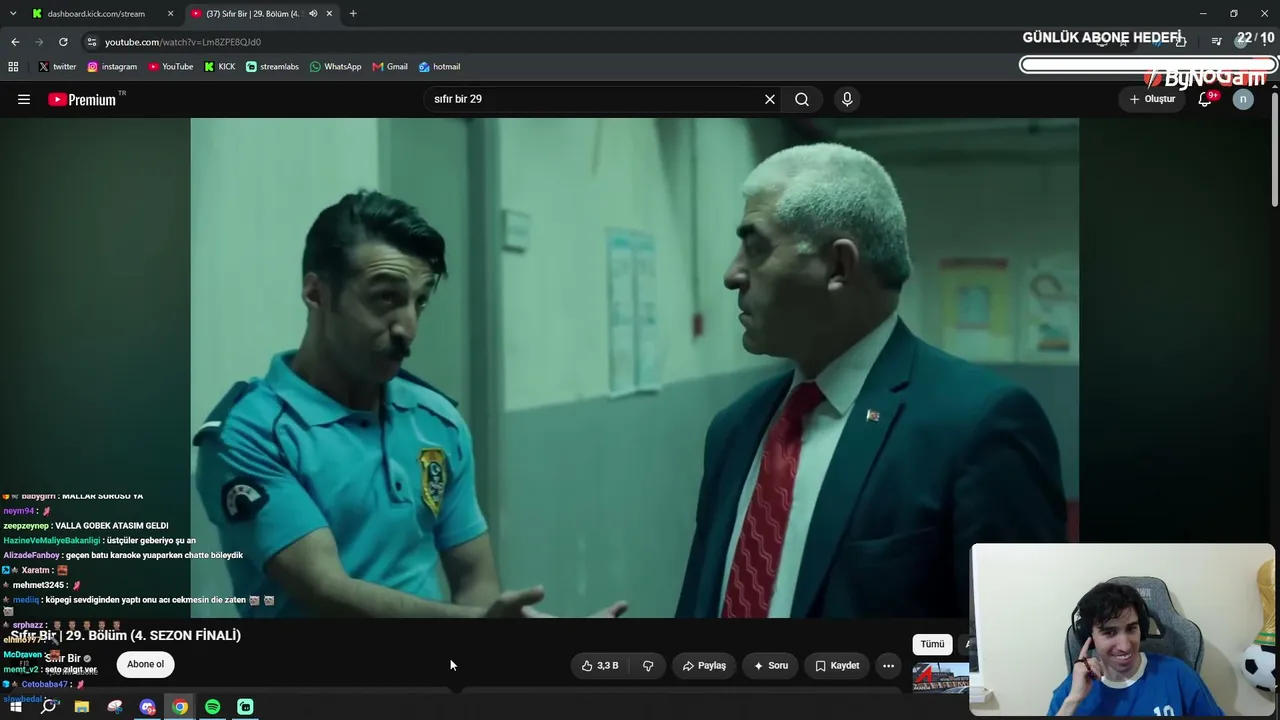Clear the search query with the X
The height and width of the screenshot is (720, 1280).
coord(770,99)
